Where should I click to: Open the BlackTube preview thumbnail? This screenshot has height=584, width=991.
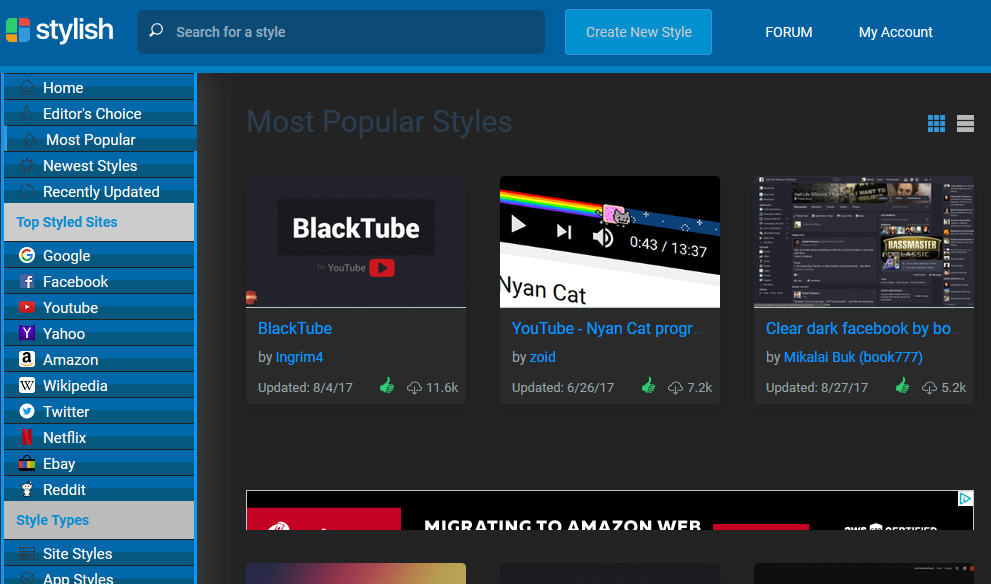pyautogui.click(x=356, y=241)
